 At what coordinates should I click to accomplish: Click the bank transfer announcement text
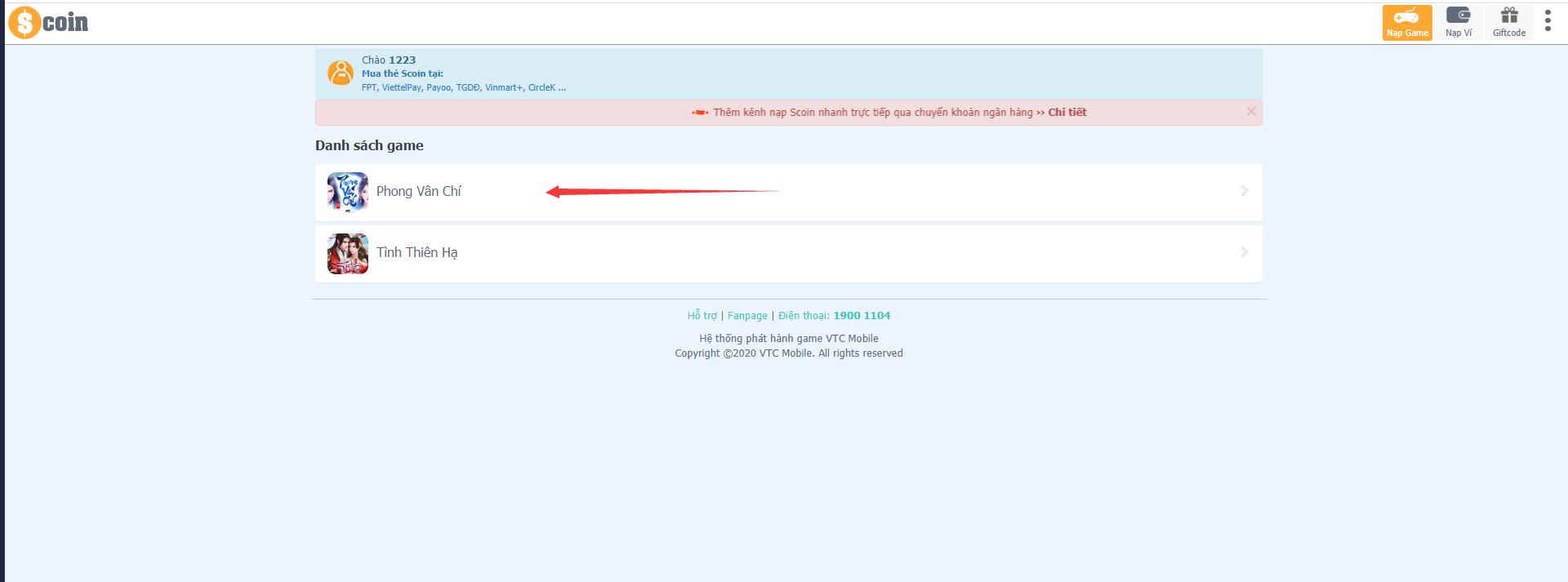coord(873,113)
